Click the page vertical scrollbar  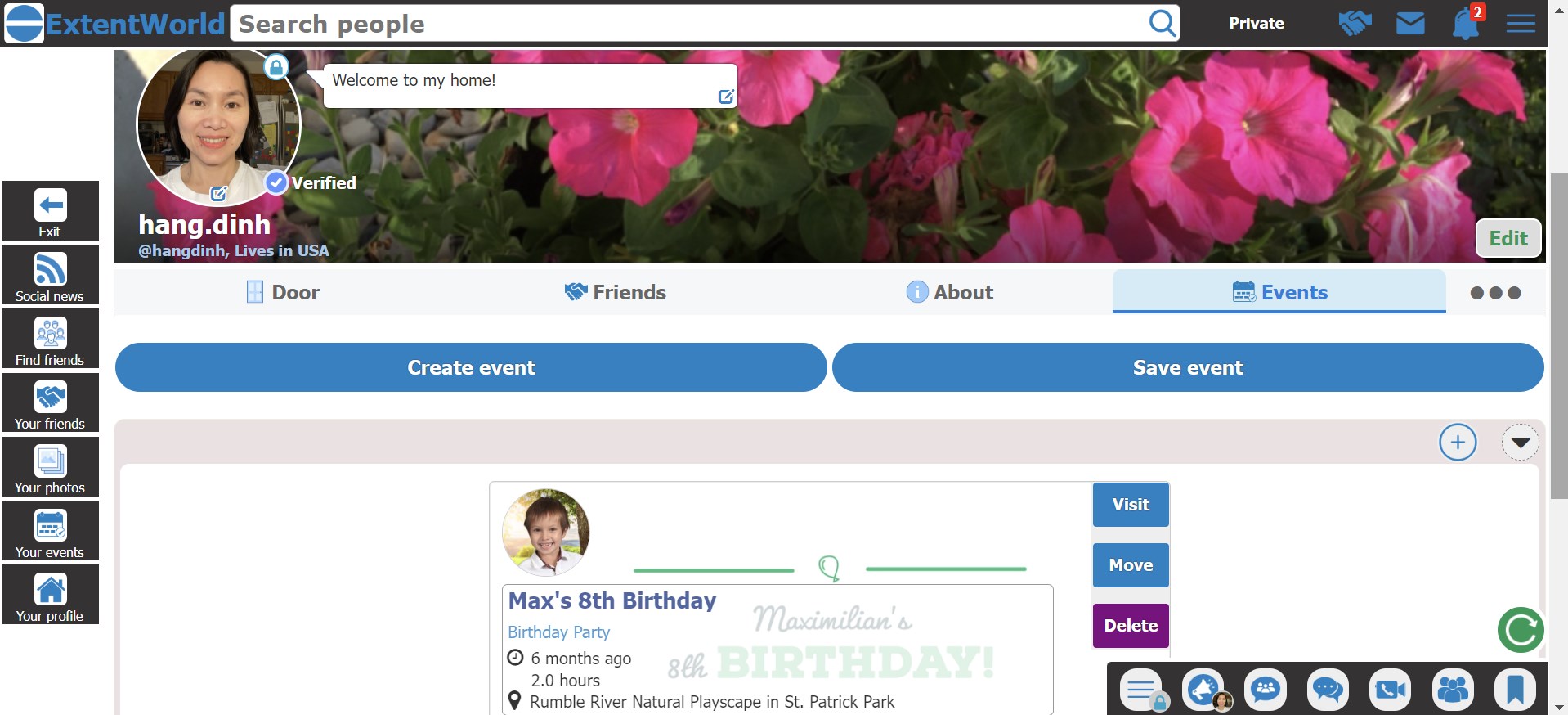[1559, 335]
